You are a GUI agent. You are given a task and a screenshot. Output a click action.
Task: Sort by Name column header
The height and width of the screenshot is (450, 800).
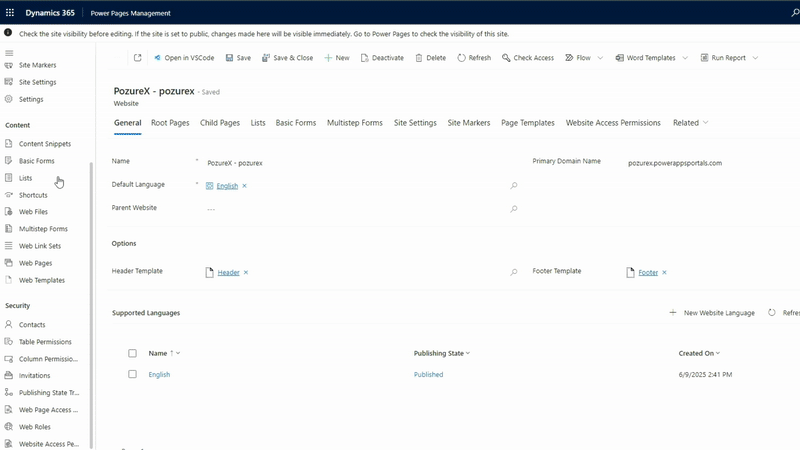point(164,354)
